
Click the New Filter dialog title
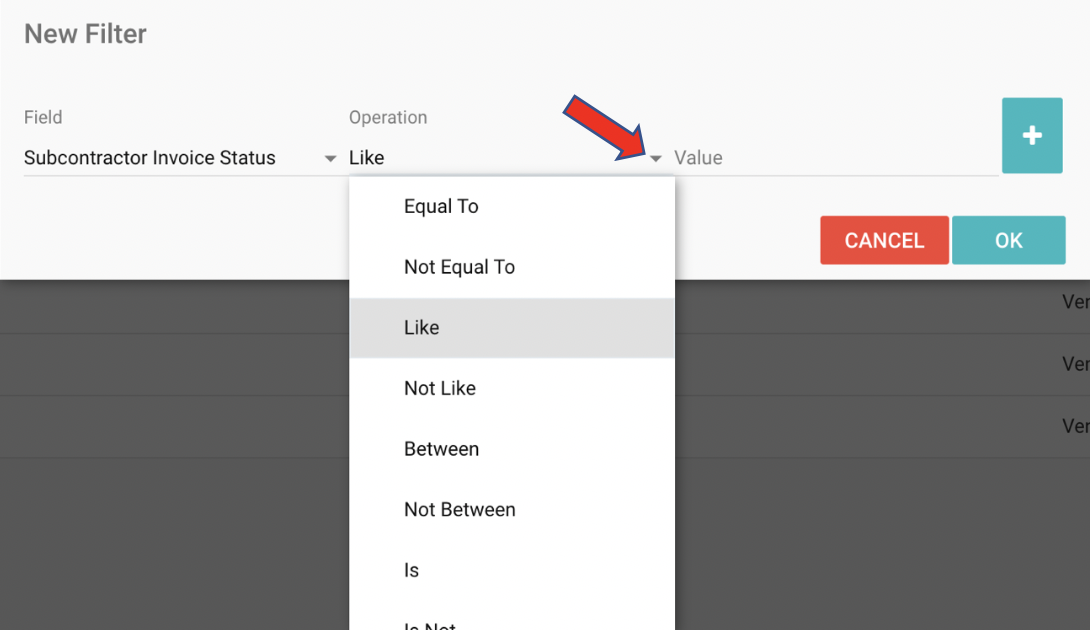[x=86, y=34]
